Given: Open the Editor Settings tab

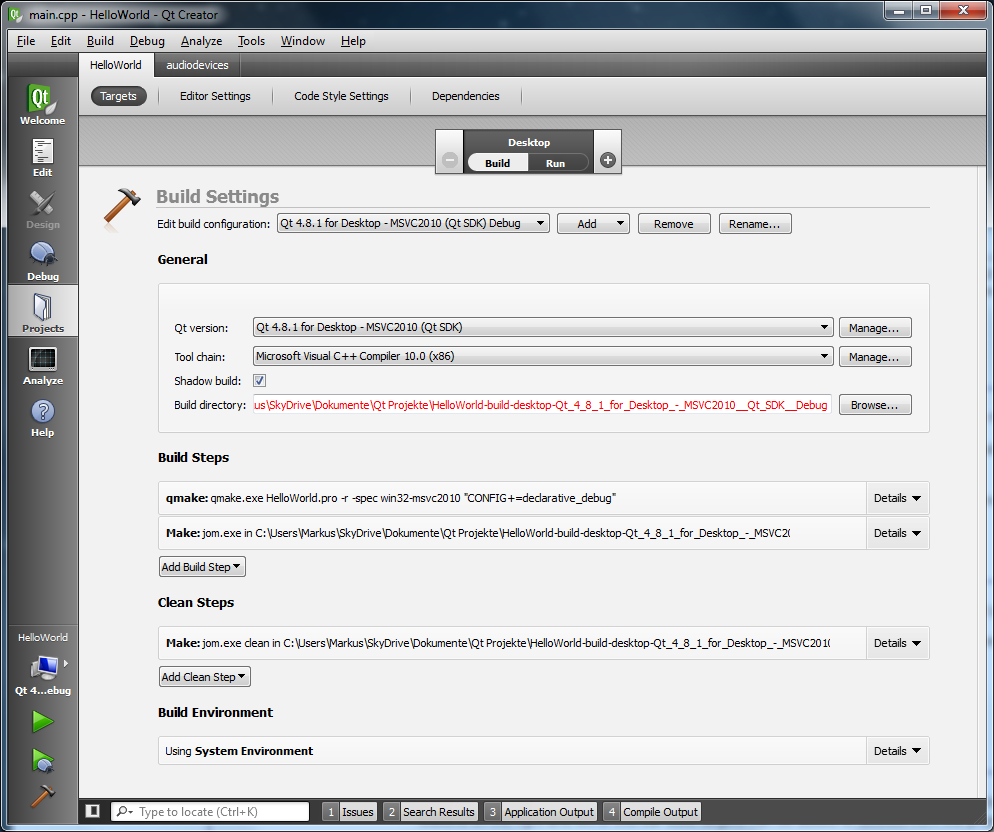Looking at the screenshot, I should tap(215, 96).
